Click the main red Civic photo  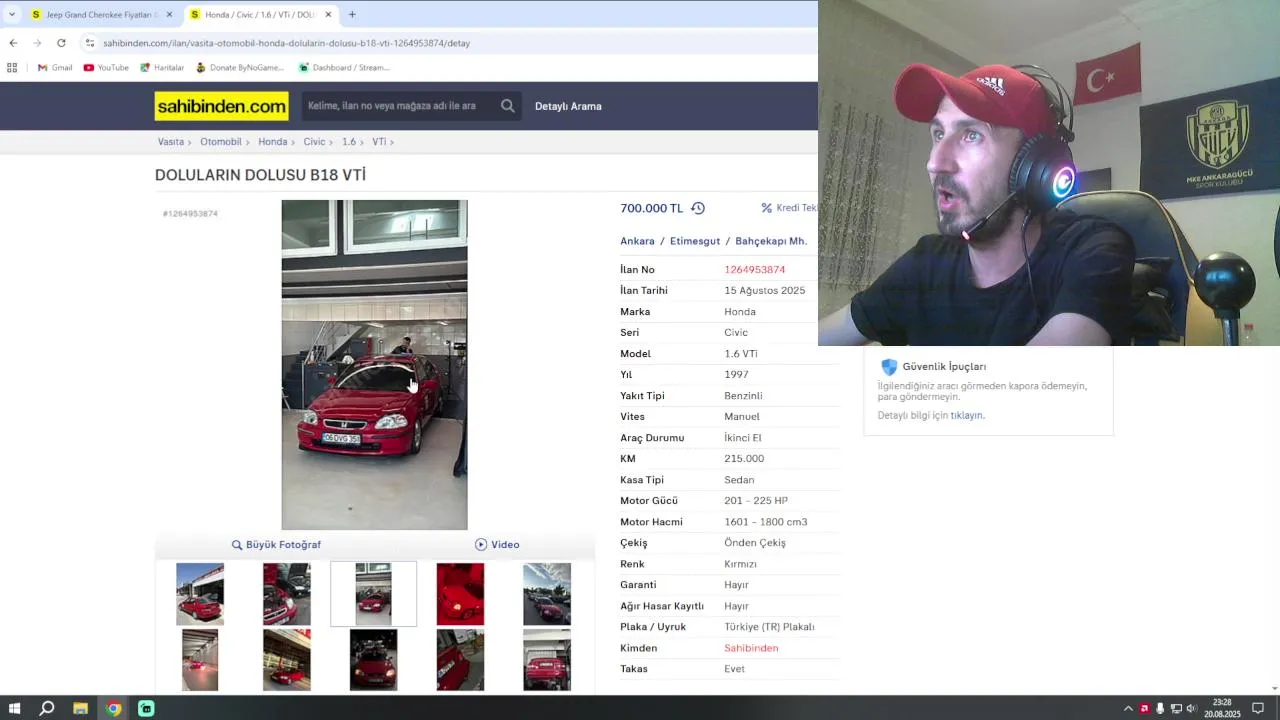click(374, 365)
